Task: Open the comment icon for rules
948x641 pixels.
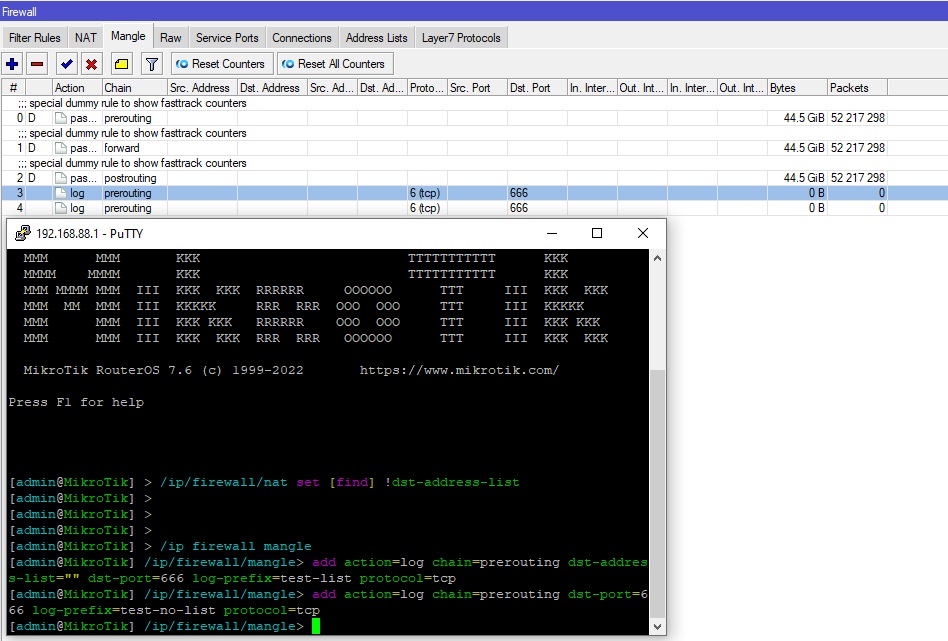Action: click(x=123, y=63)
